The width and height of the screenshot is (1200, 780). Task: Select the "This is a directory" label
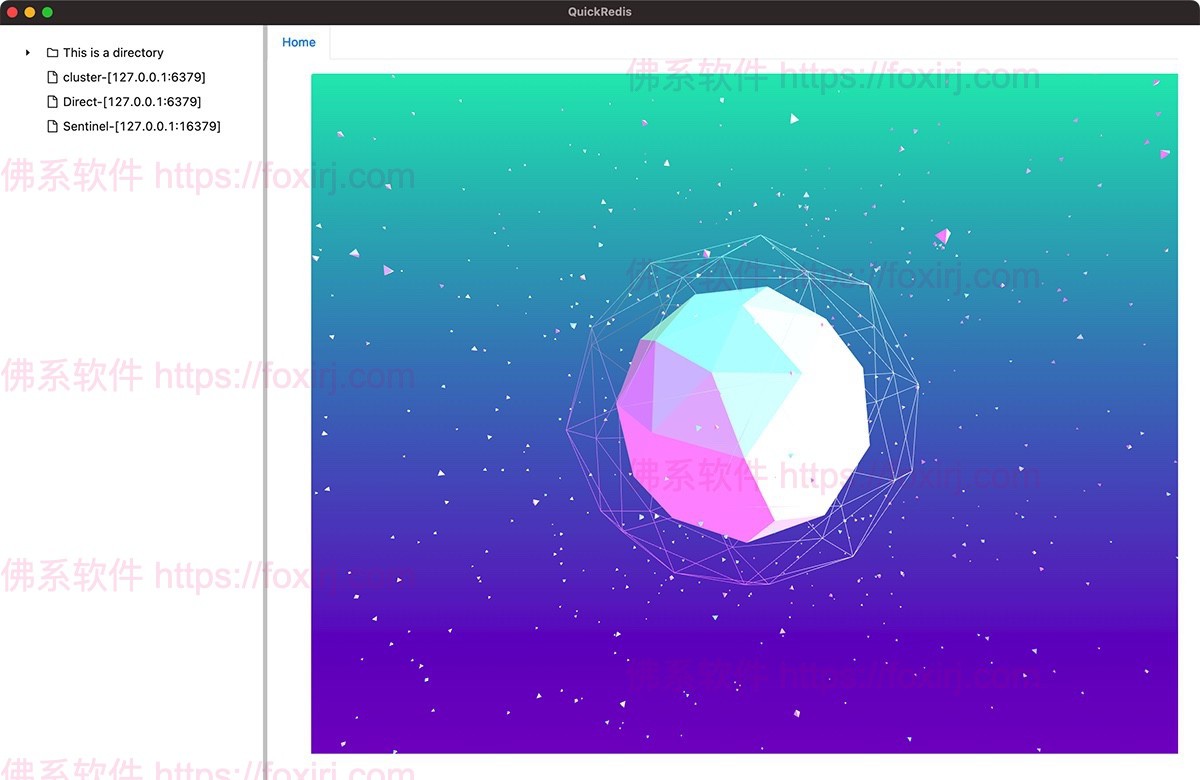pyautogui.click(x=113, y=53)
